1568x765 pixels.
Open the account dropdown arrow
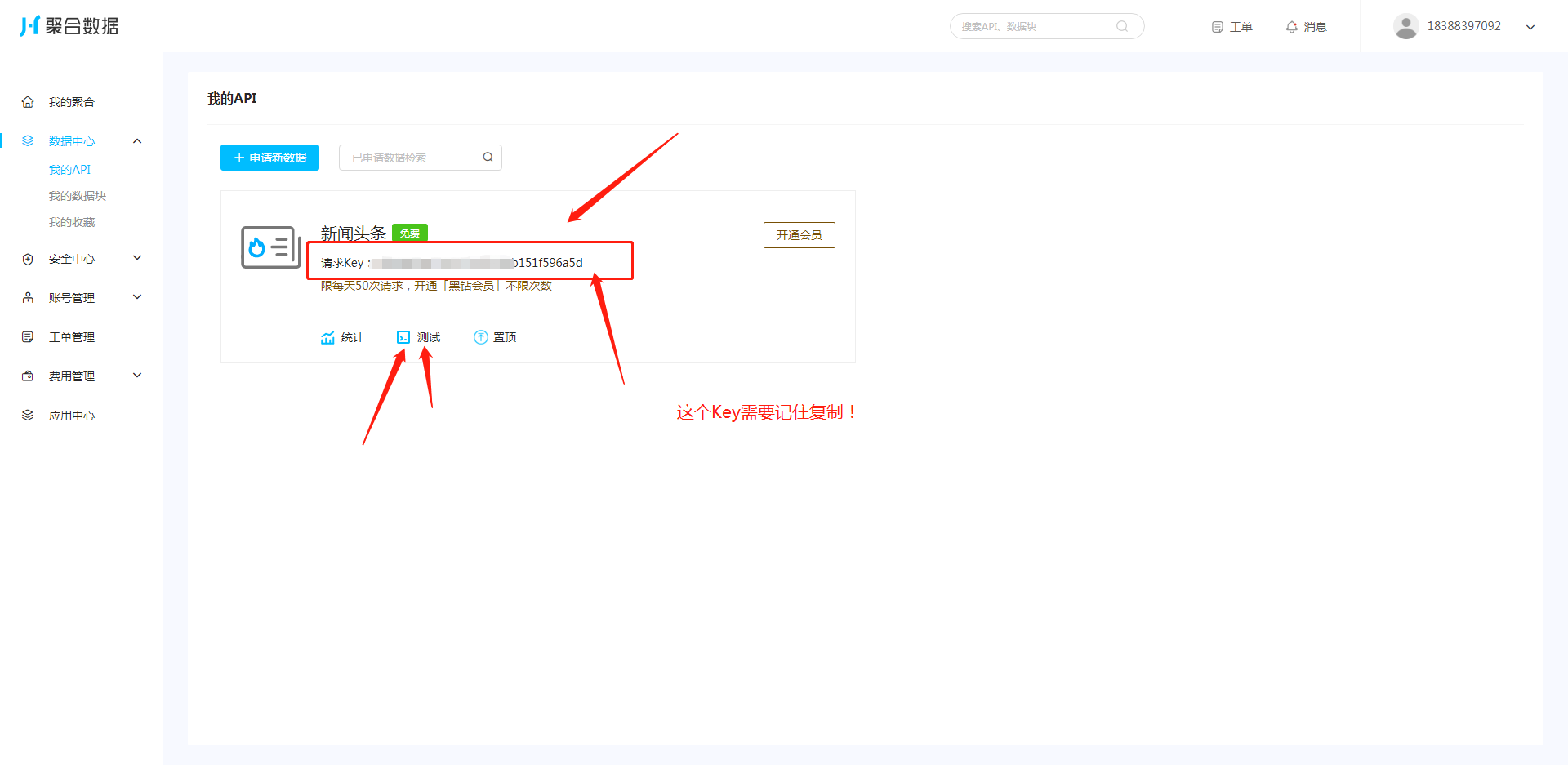(x=1530, y=27)
